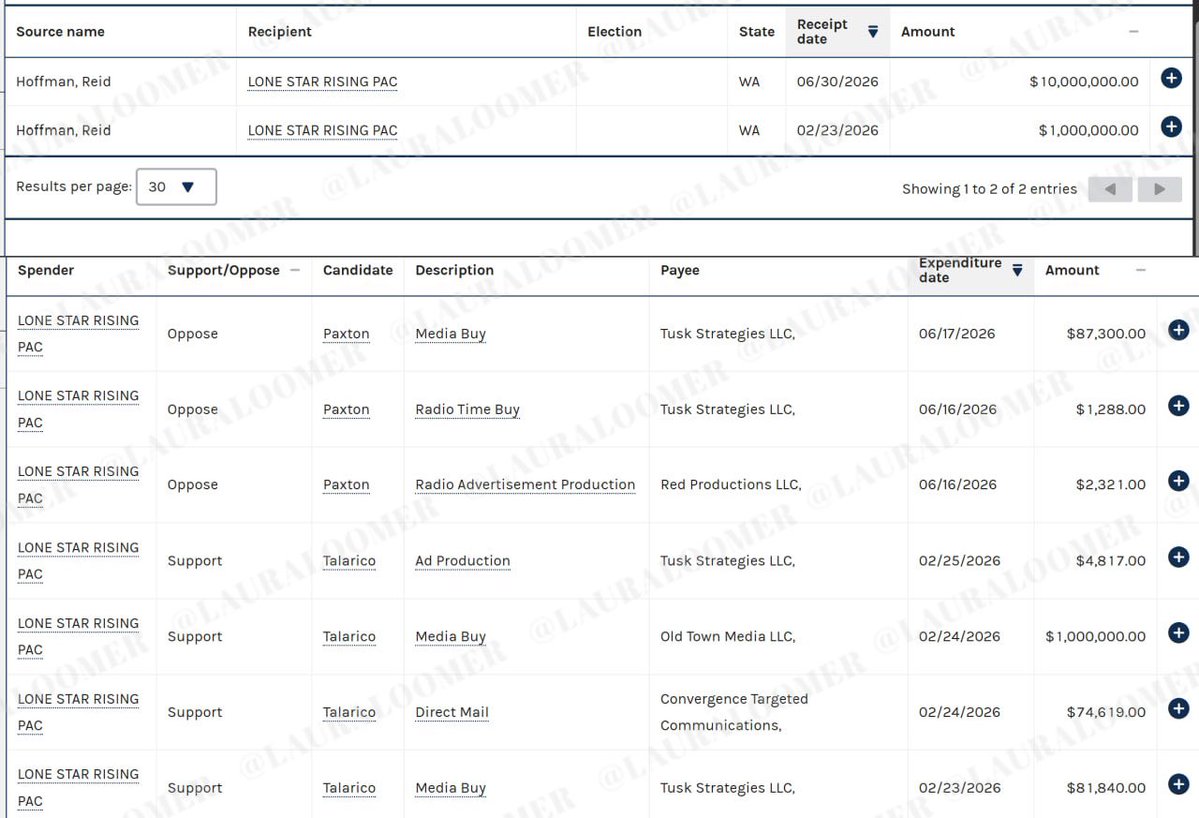Open Media Buy description dated 02/23/2026
The height and width of the screenshot is (818, 1199).
click(450, 787)
